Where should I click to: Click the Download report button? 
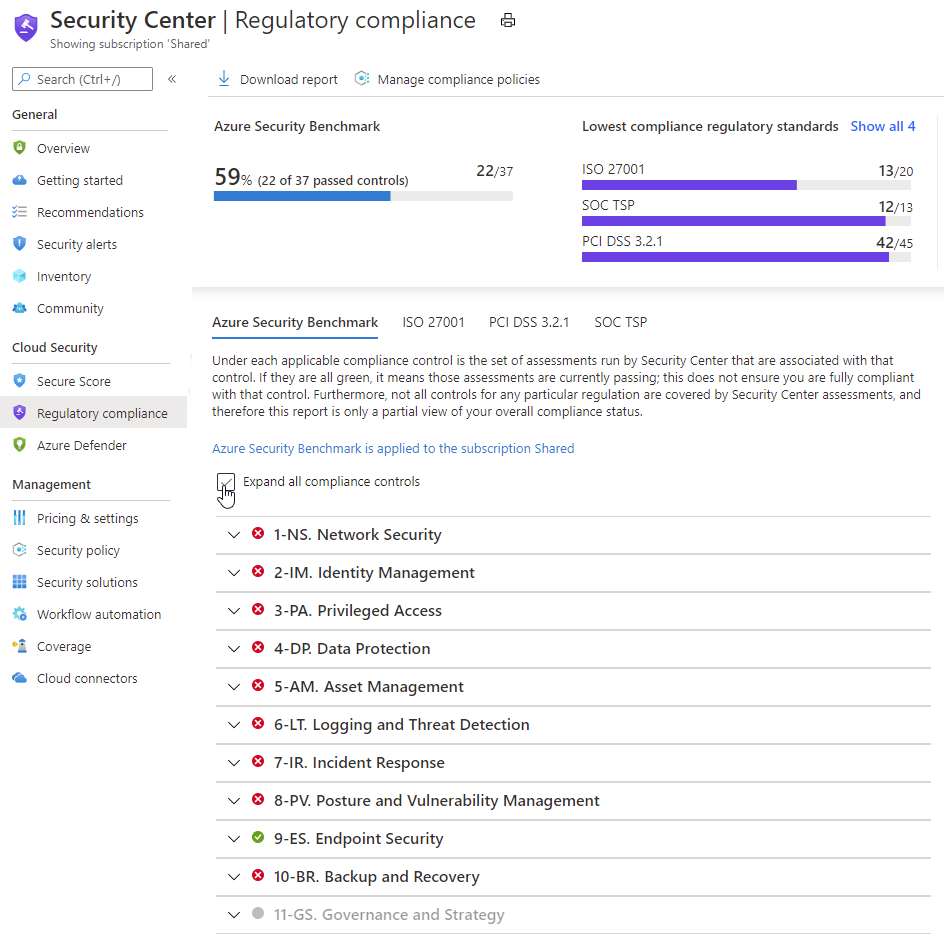(x=278, y=79)
